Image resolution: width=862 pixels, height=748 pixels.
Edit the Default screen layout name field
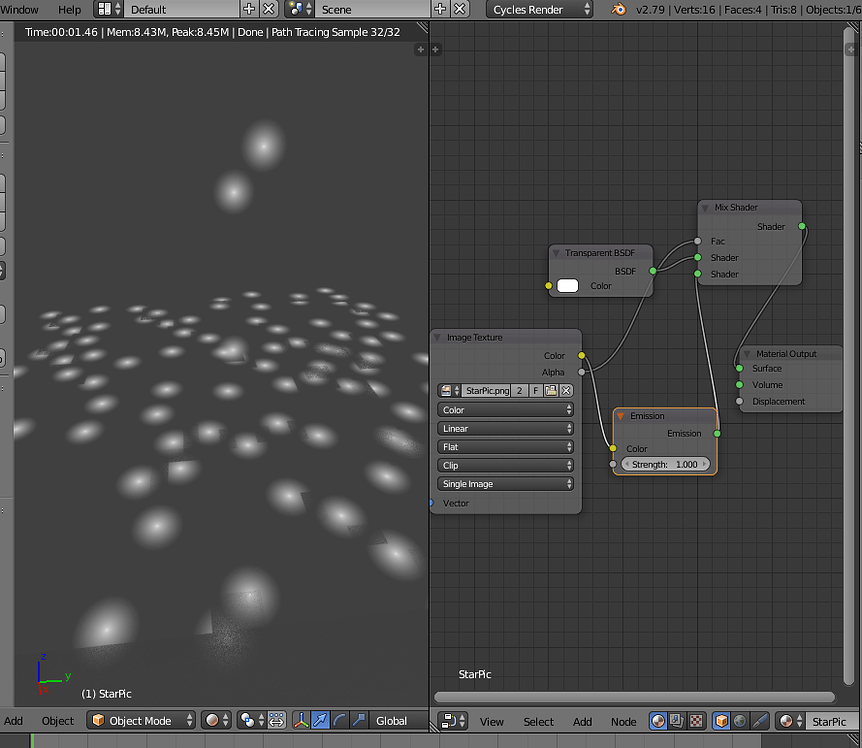181,9
